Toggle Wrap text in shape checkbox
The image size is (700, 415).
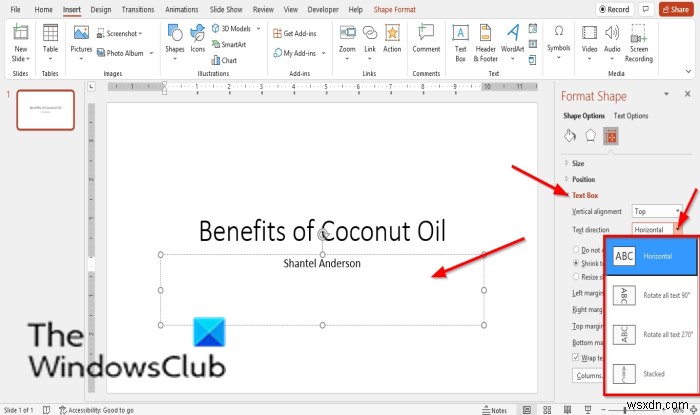pyautogui.click(x=576, y=357)
